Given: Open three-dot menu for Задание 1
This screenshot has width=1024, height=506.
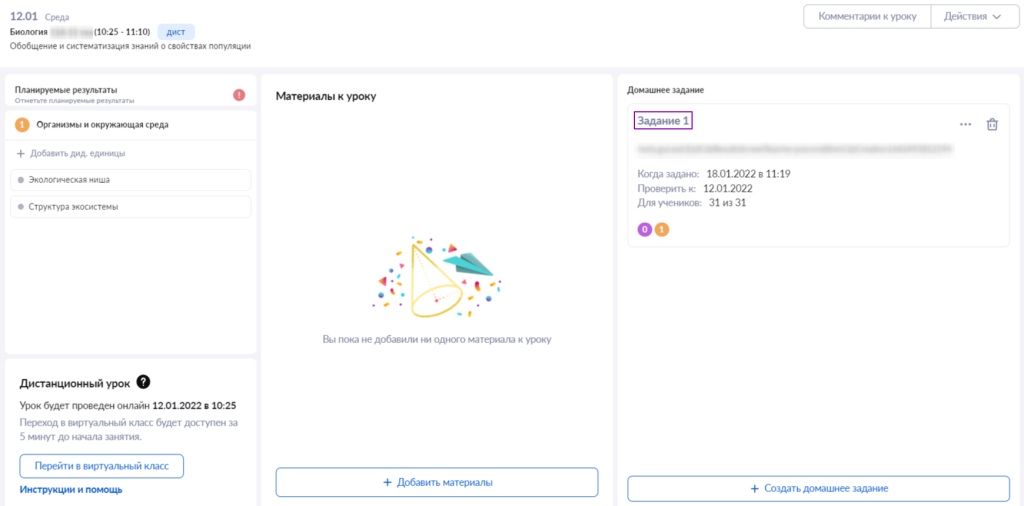Looking at the screenshot, I should click(965, 124).
